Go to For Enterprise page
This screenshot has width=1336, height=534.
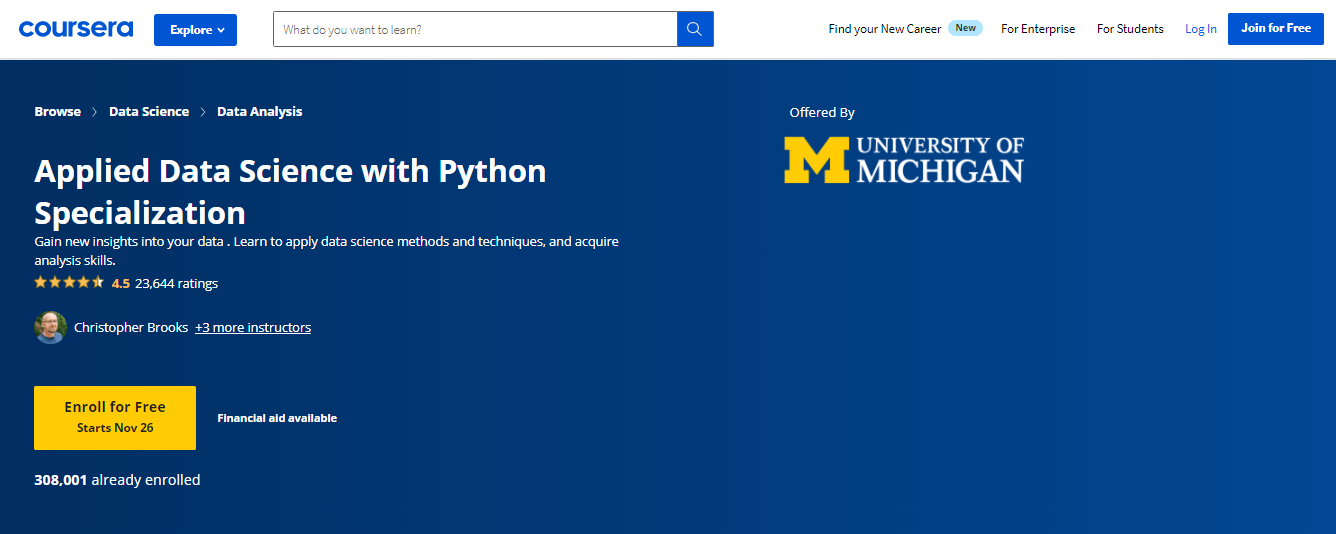pos(1038,29)
